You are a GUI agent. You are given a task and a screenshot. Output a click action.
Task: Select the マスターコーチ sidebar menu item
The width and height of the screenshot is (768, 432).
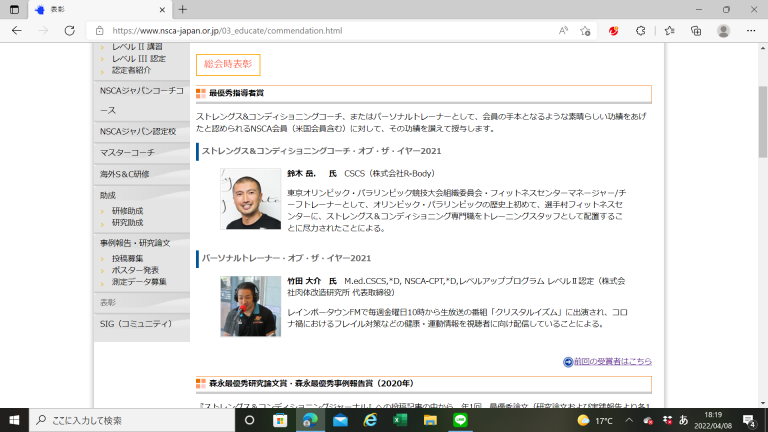[128, 152]
